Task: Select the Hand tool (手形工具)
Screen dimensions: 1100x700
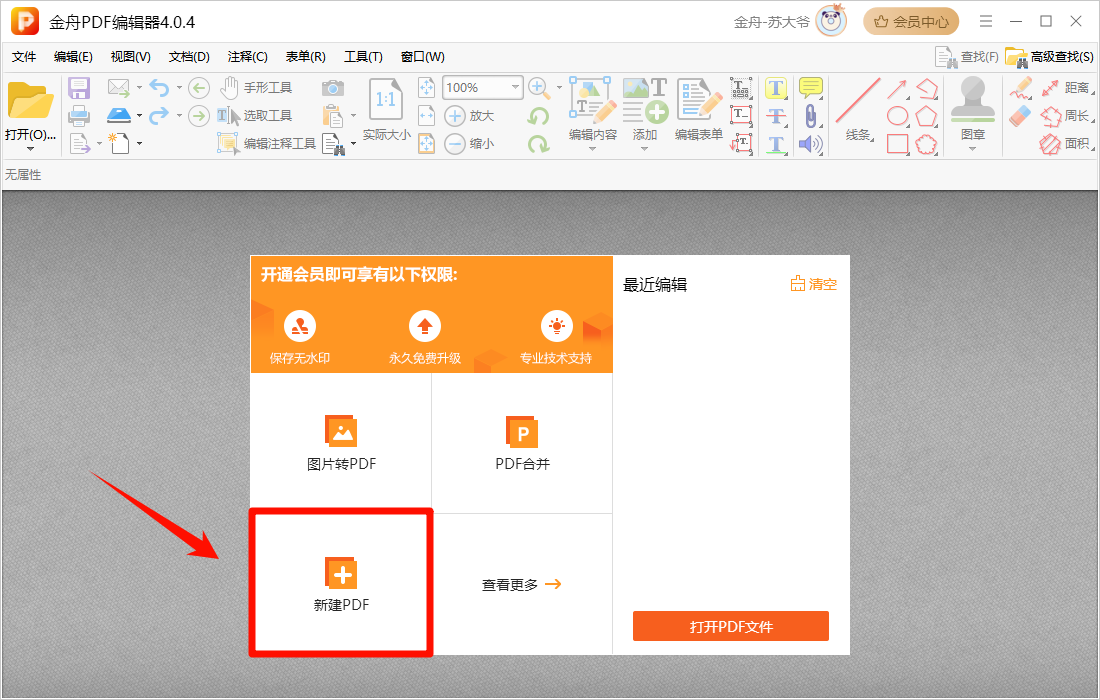Action: (x=255, y=88)
